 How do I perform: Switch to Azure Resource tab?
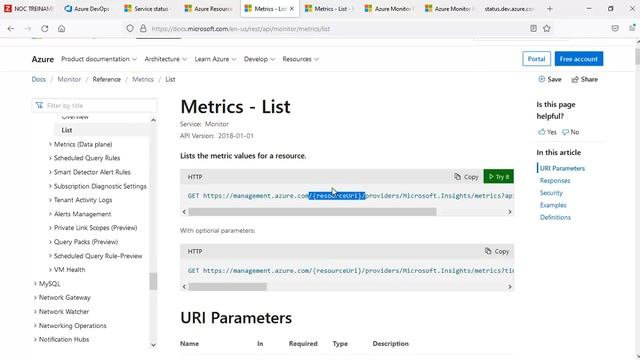click(208, 9)
